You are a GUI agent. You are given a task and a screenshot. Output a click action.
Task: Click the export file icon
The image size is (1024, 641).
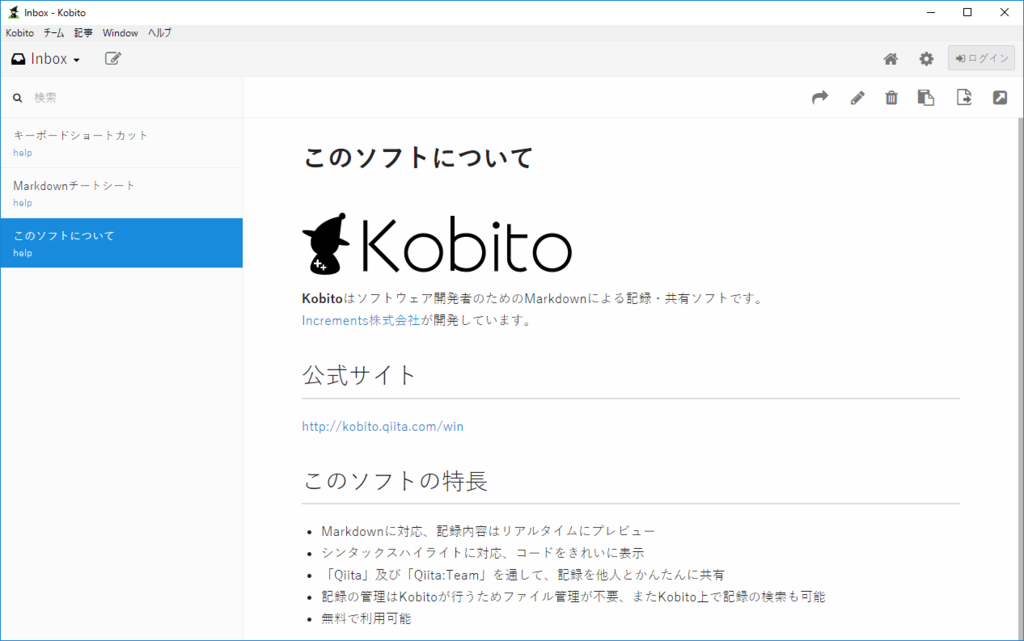pos(964,97)
